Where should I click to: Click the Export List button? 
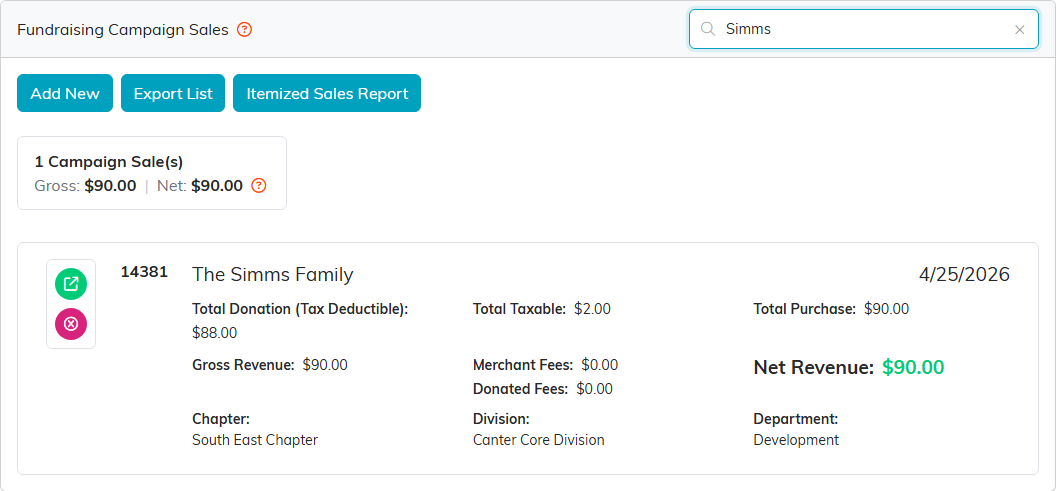coord(173,93)
